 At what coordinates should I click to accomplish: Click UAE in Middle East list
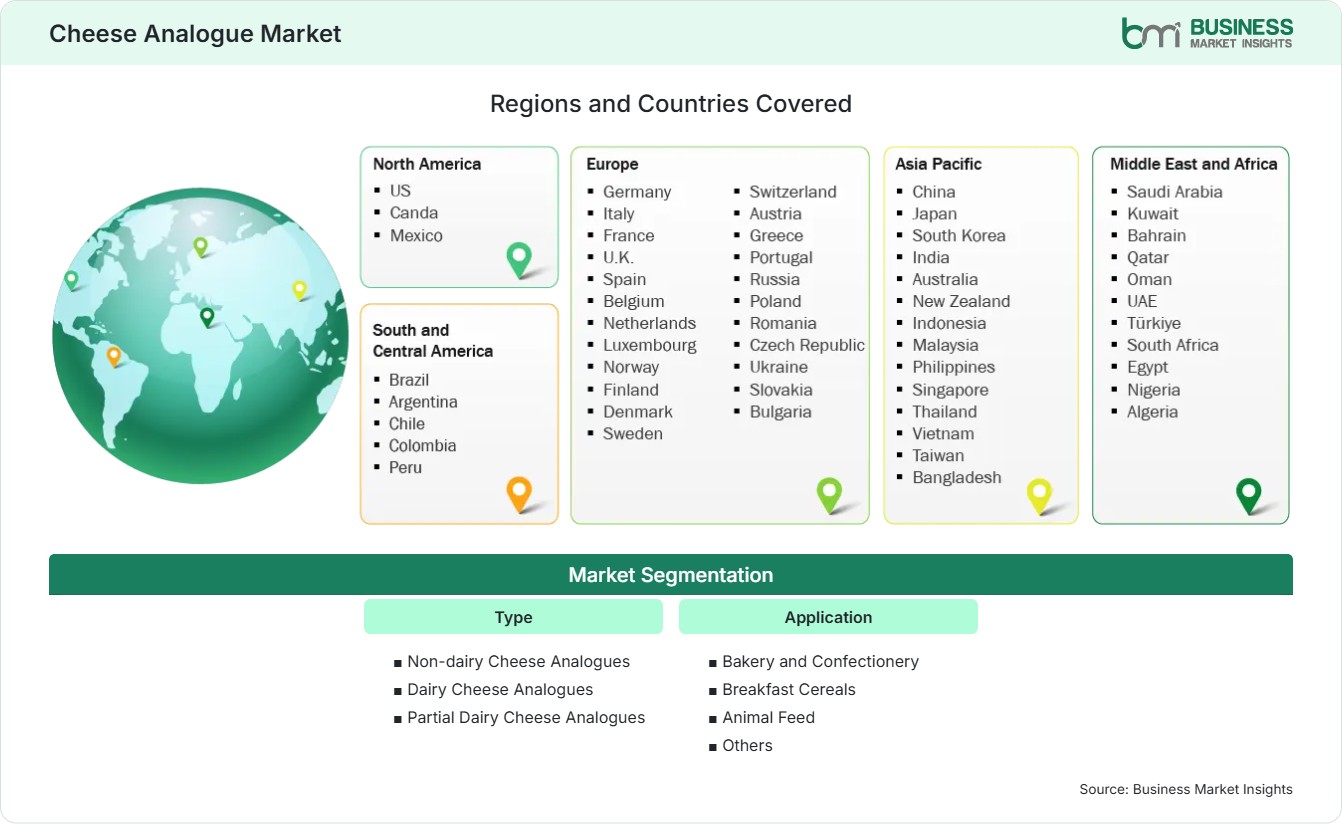point(1142,301)
